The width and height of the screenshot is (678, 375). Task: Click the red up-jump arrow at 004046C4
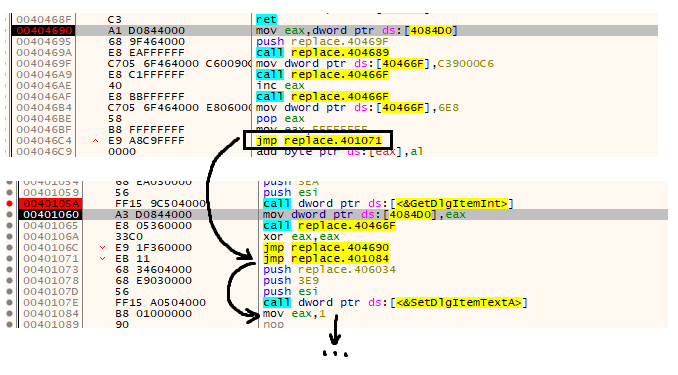point(96,141)
